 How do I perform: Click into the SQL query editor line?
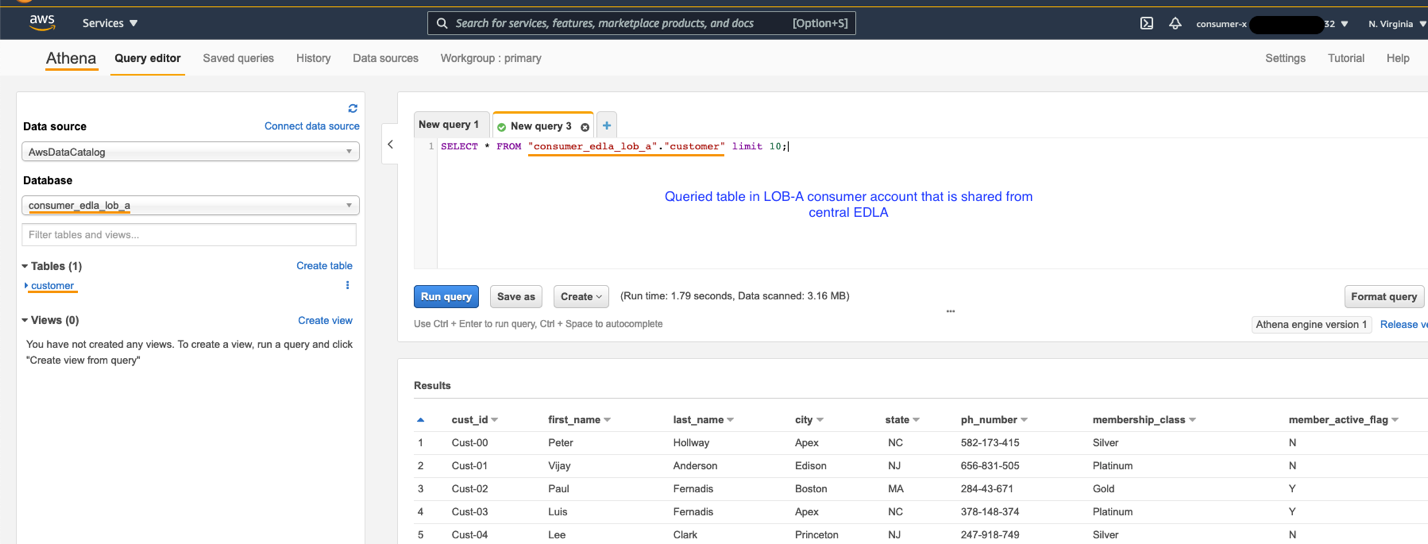point(615,147)
